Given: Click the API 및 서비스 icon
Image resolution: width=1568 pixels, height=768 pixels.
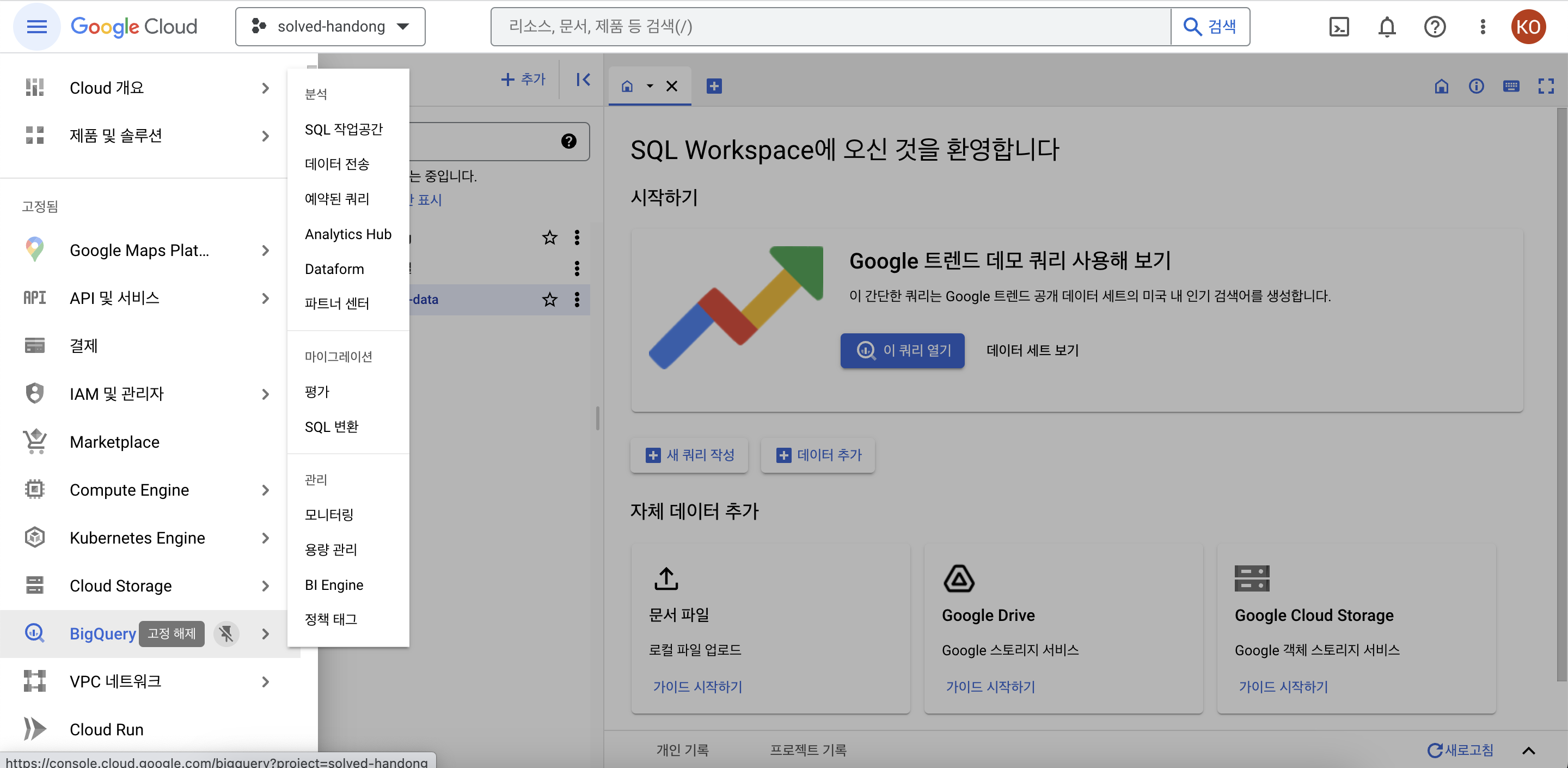Looking at the screenshot, I should coord(35,298).
